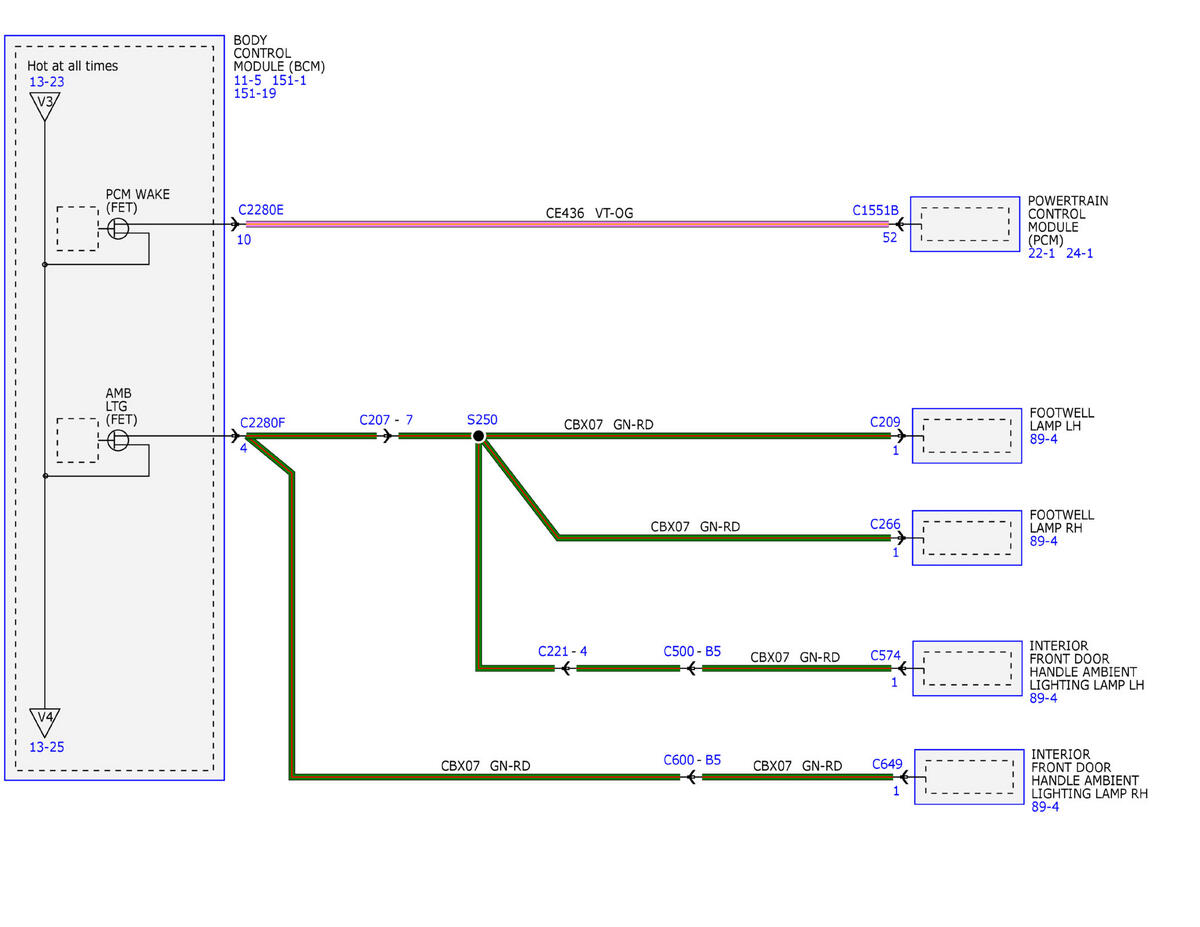
Task: Select the PCM WAKE FET transistor symbol
Action: point(118,228)
